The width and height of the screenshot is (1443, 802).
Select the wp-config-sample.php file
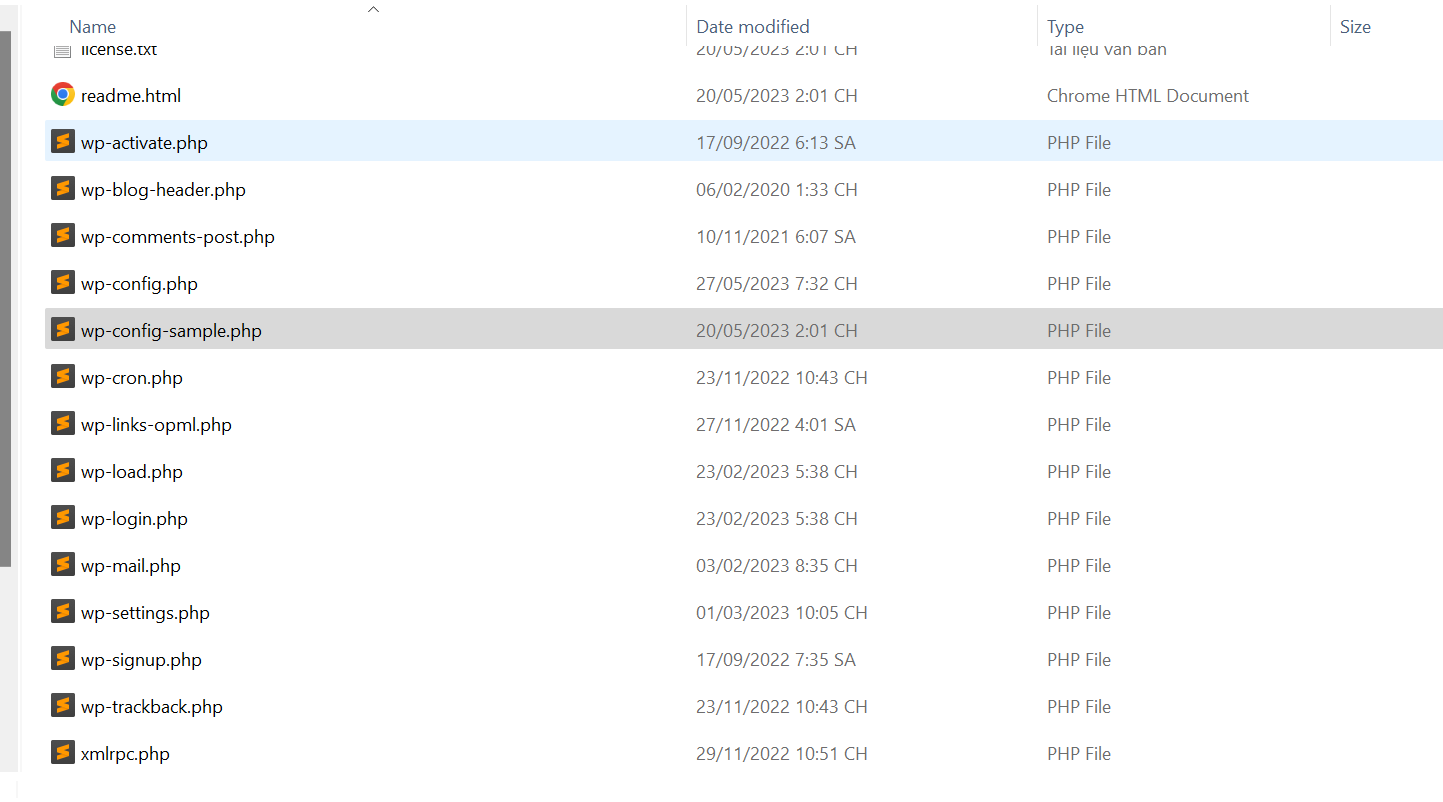coord(170,329)
